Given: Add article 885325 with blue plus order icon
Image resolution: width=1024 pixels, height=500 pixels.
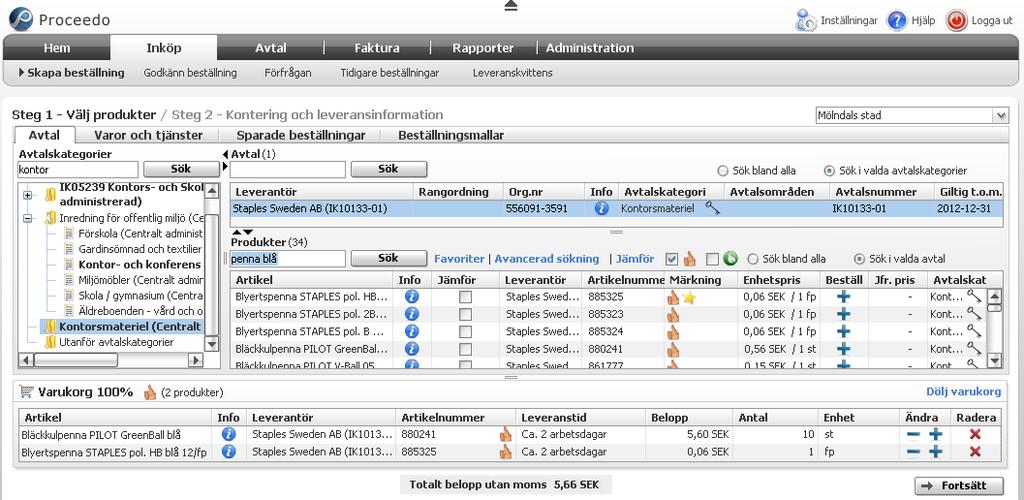Looking at the screenshot, I should point(844,297).
